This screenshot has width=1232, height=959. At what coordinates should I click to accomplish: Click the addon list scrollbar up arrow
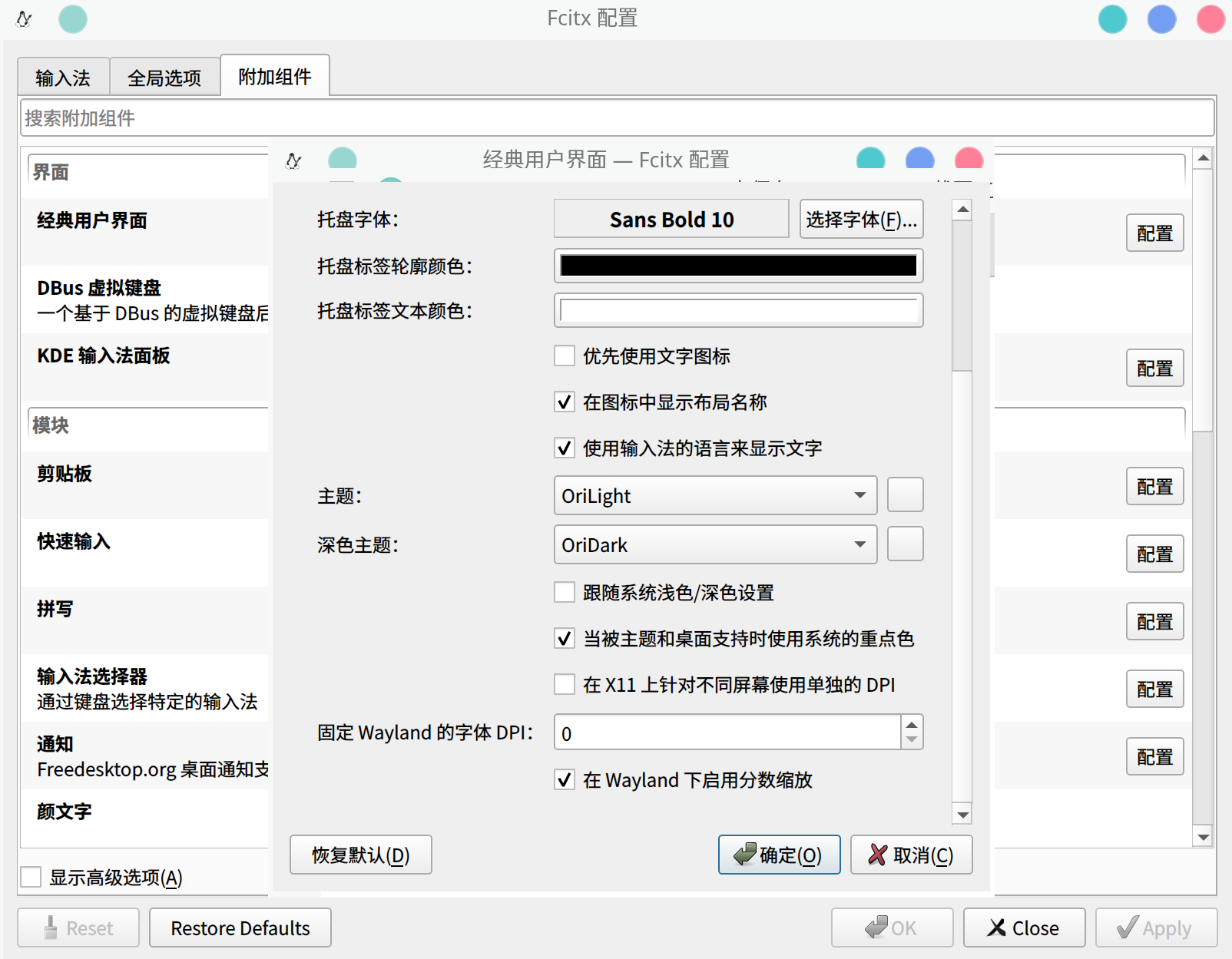coord(1204,158)
